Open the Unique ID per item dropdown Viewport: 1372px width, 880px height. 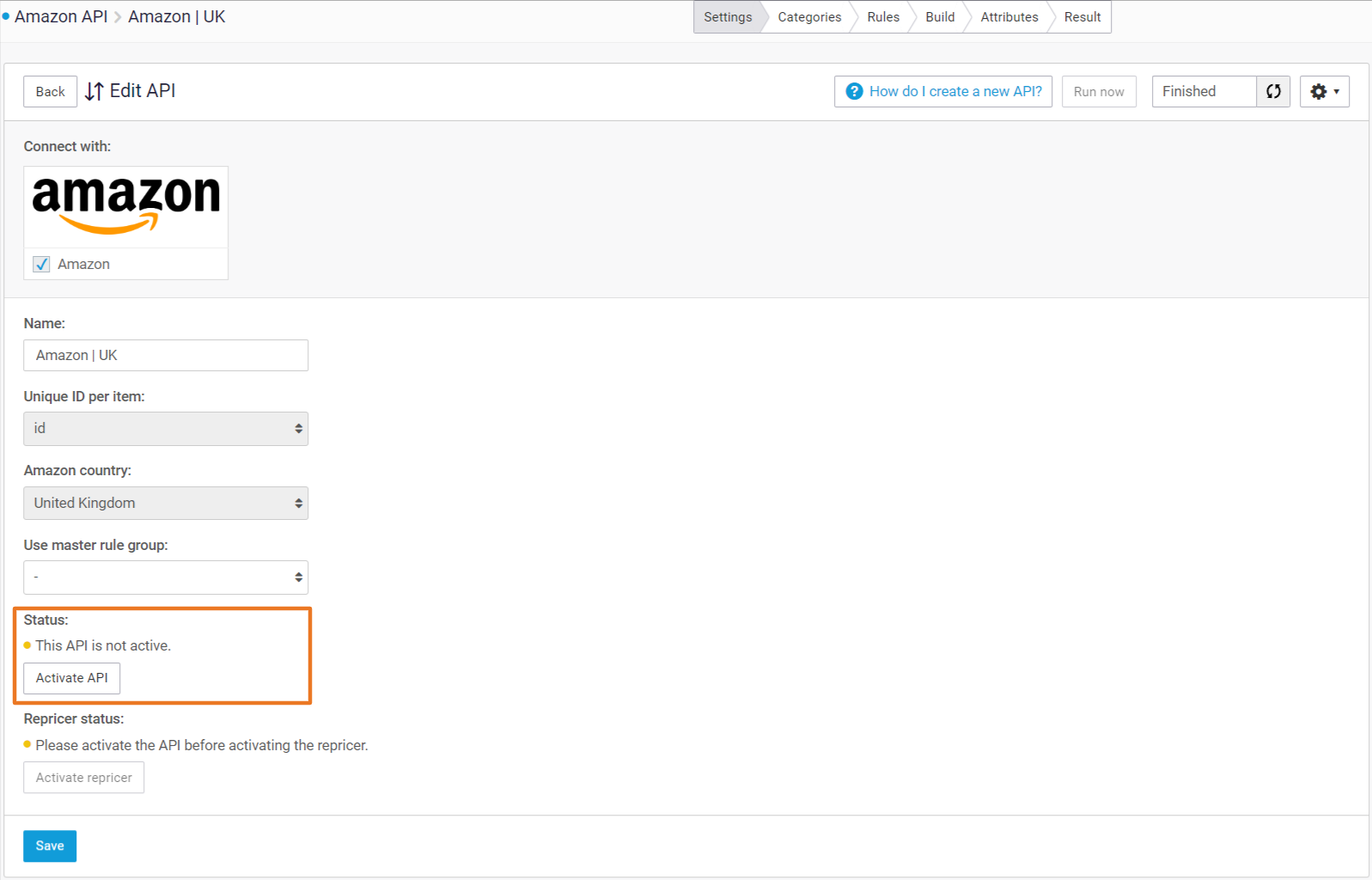[166, 429]
